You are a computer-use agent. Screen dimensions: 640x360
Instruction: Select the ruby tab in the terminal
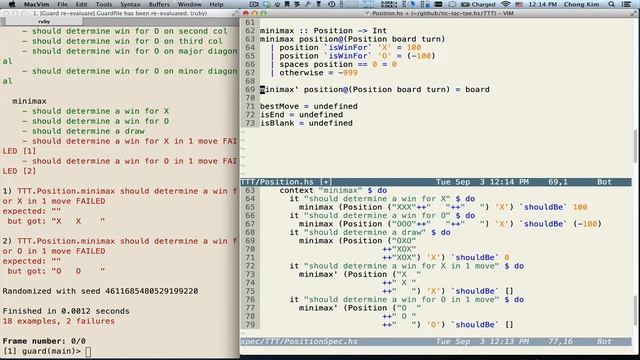click(44, 21)
